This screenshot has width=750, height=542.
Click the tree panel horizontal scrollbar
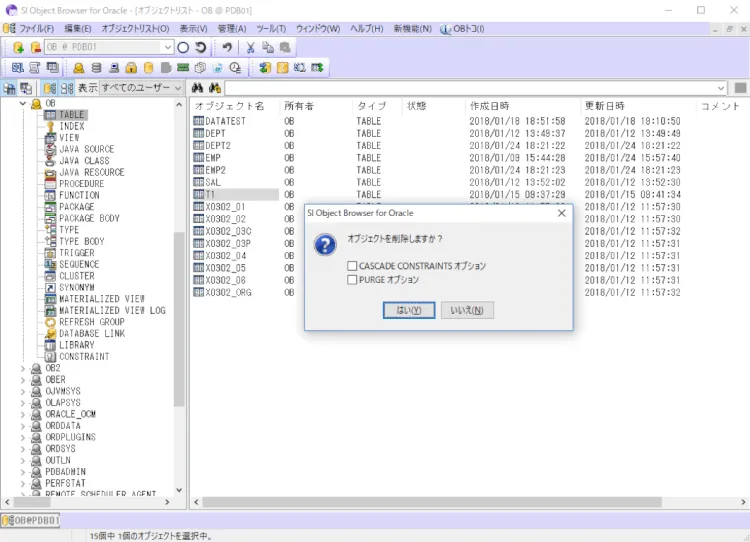[32, 502]
